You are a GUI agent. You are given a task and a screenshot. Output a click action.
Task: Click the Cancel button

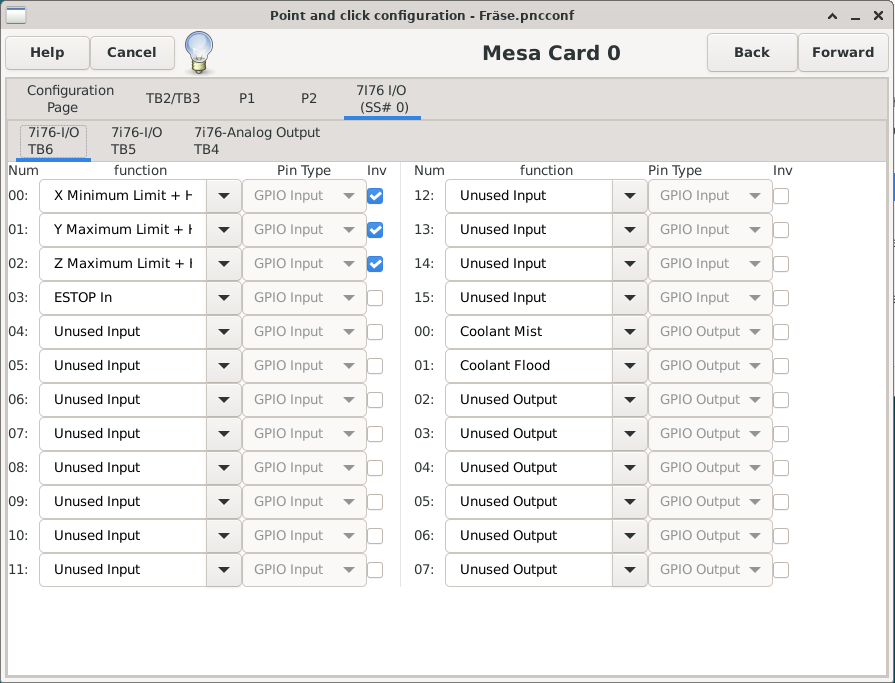(x=132, y=52)
